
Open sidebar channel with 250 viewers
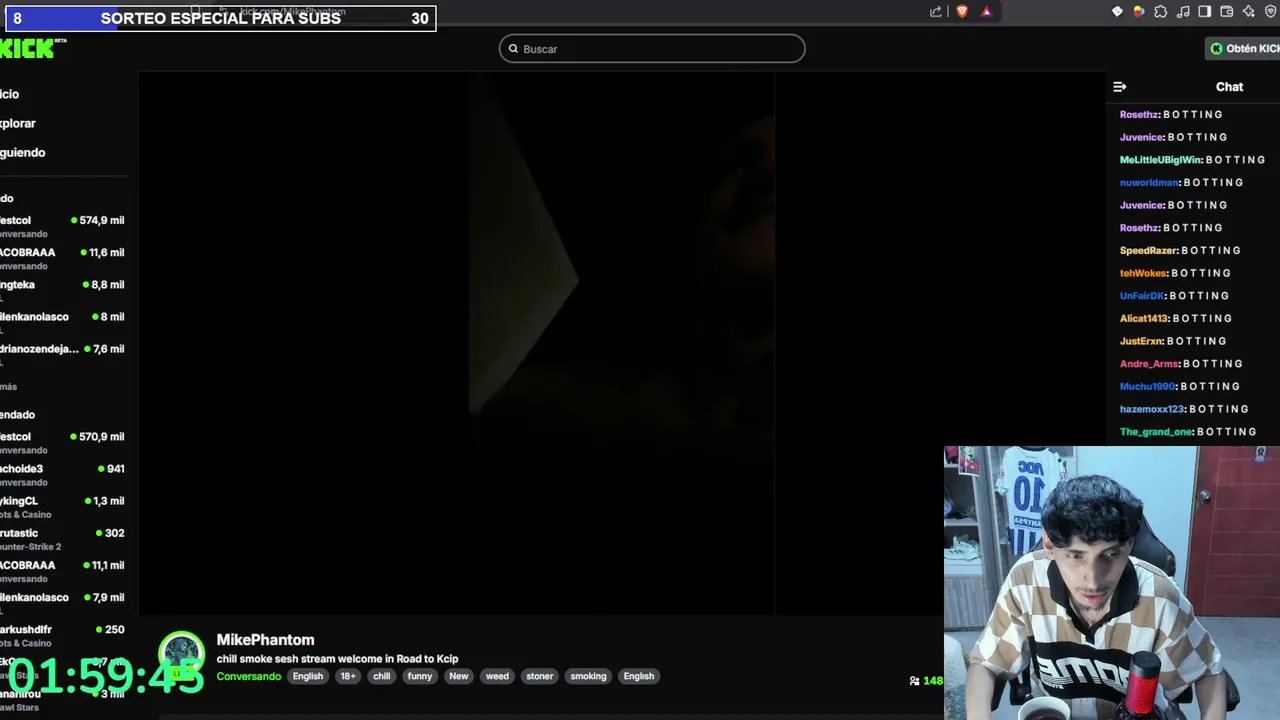63,635
